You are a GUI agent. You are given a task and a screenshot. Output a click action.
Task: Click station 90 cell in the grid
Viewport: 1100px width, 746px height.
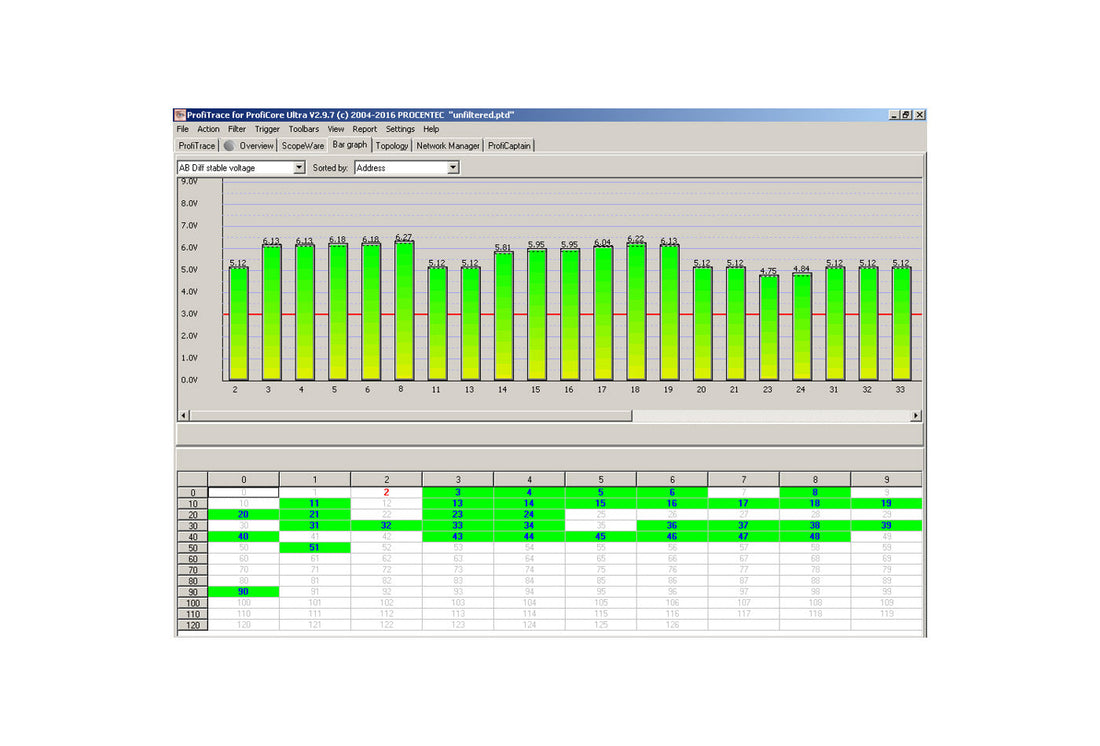pyautogui.click(x=243, y=592)
